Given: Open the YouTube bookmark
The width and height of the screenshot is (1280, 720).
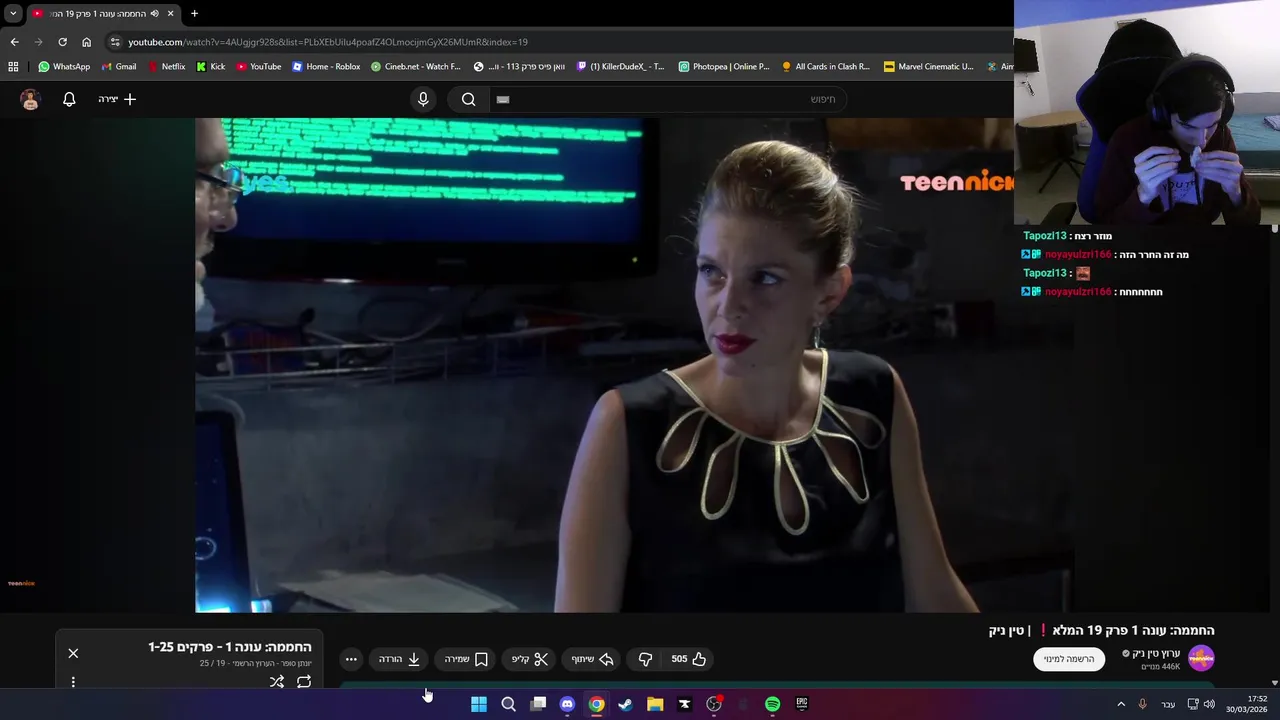Looking at the screenshot, I should coord(259,67).
